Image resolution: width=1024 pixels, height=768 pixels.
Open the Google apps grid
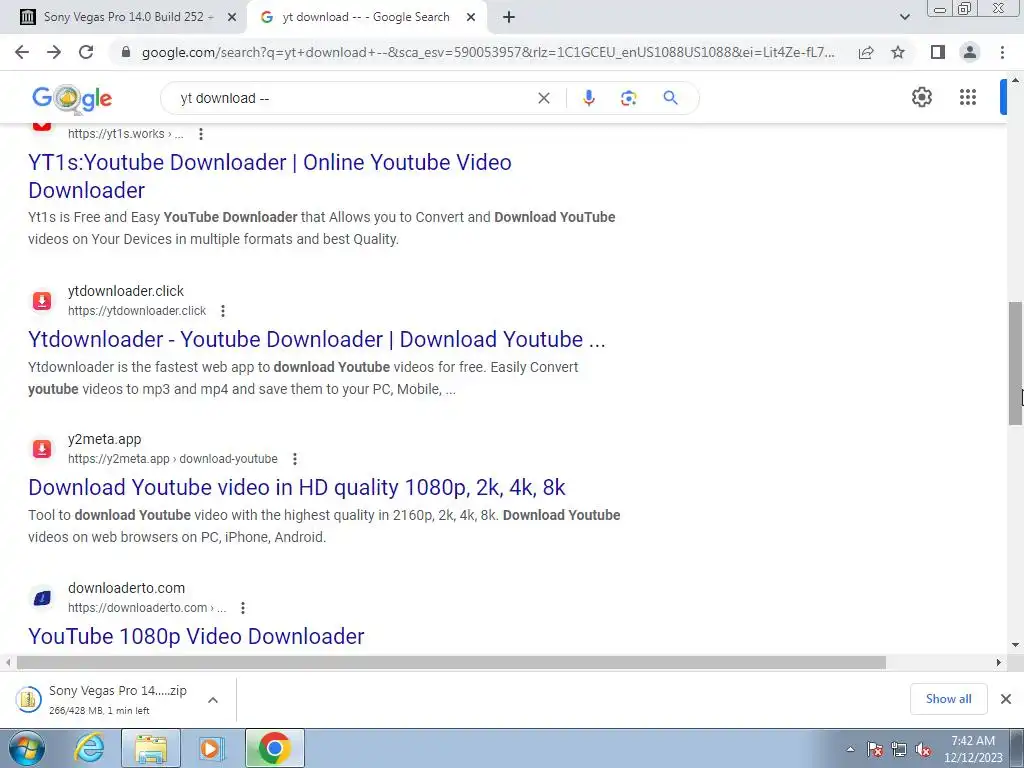coord(968,97)
